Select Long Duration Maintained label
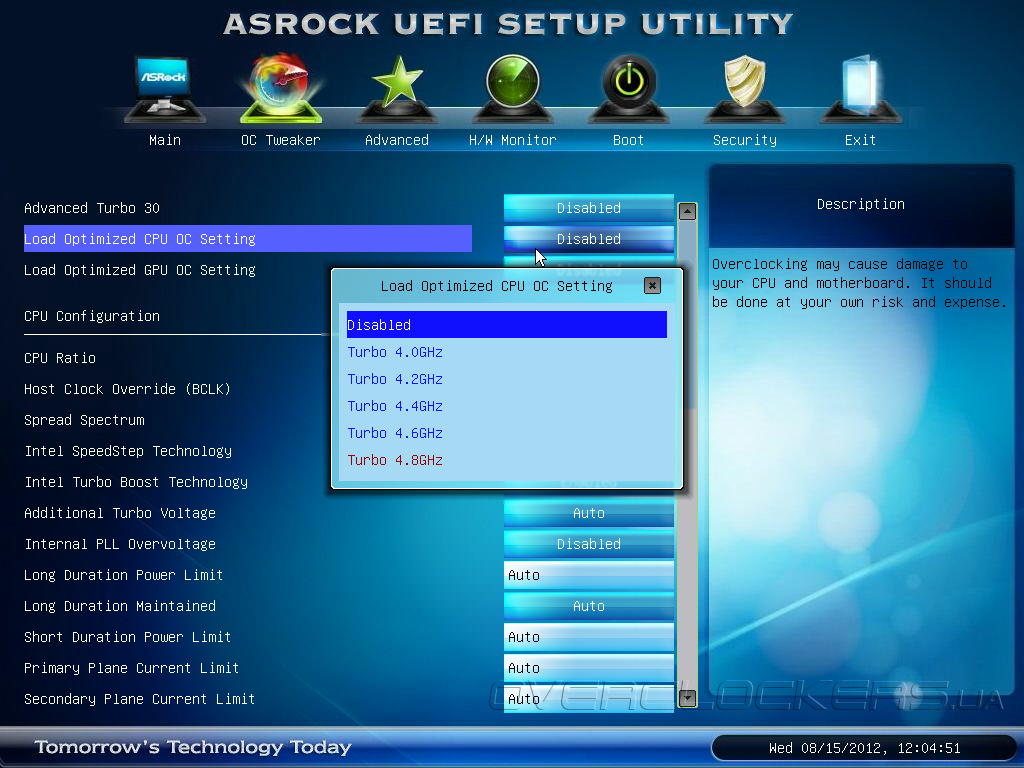Image resolution: width=1024 pixels, height=768 pixels. [x=120, y=606]
